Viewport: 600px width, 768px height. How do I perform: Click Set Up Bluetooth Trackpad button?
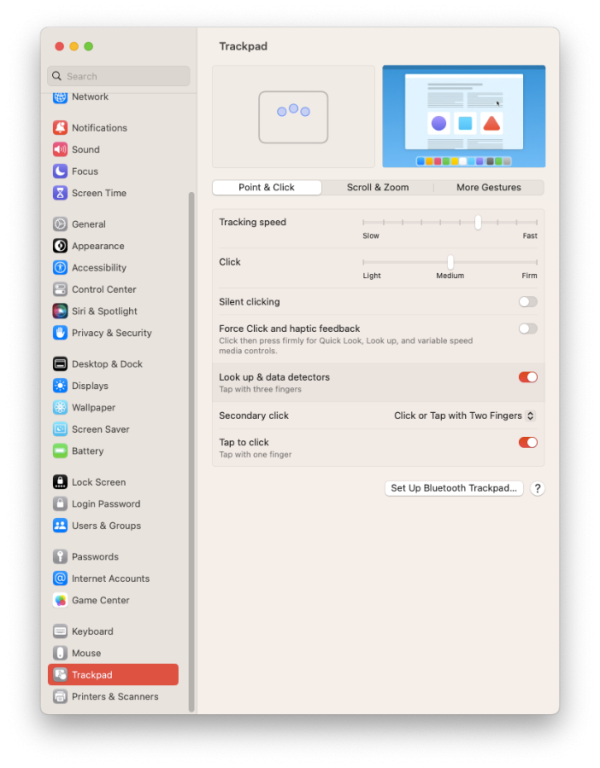coord(454,488)
